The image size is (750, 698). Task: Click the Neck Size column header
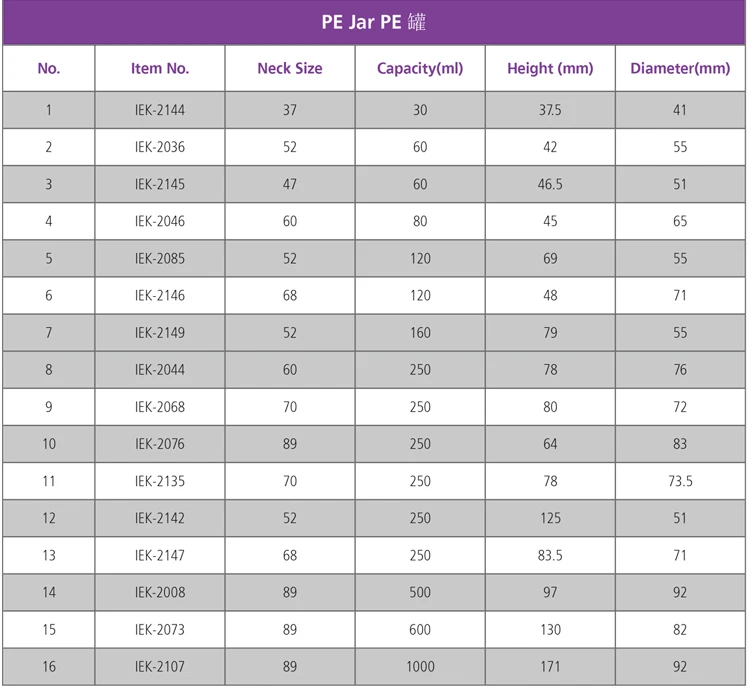[290, 69]
